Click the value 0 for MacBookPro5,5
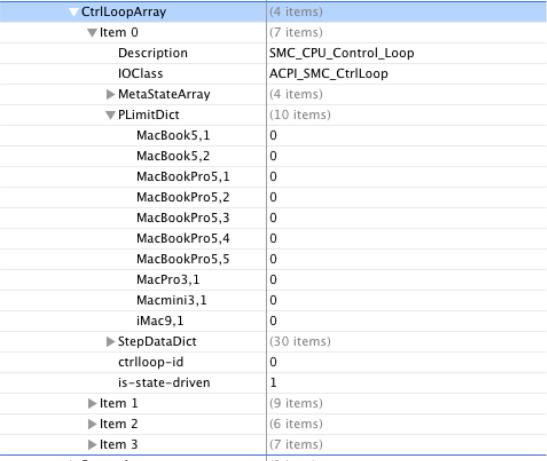Image resolution: width=547 pixels, height=461 pixels. 273,259
